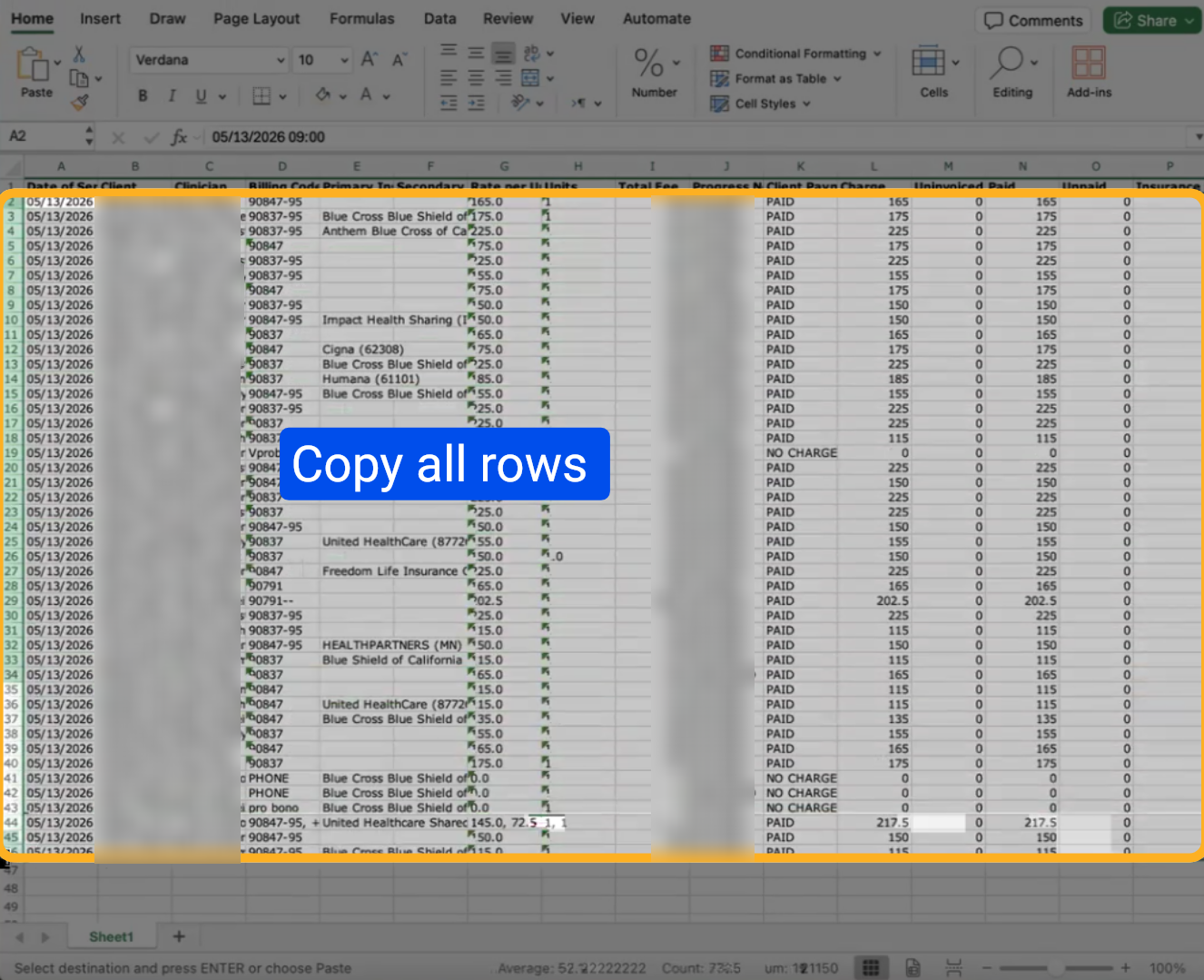The height and width of the screenshot is (980, 1204).
Task: Cancel entry with formula bar X icon
Action: (x=118, y=138)
